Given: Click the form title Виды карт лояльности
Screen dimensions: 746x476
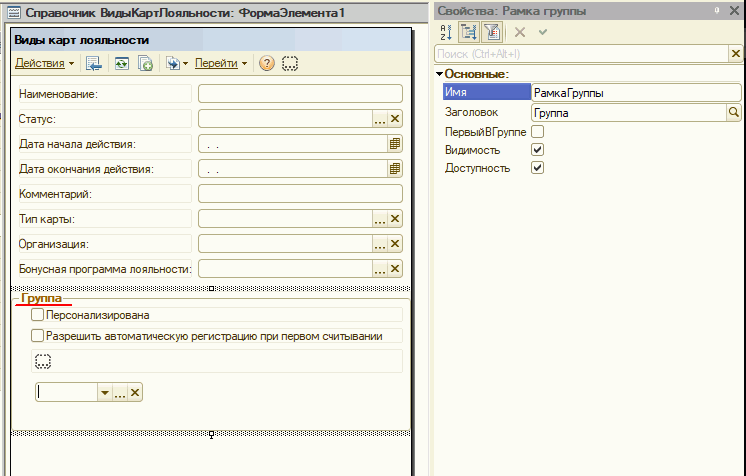Looking at the screenshot, I should click(x=81, y=40).
